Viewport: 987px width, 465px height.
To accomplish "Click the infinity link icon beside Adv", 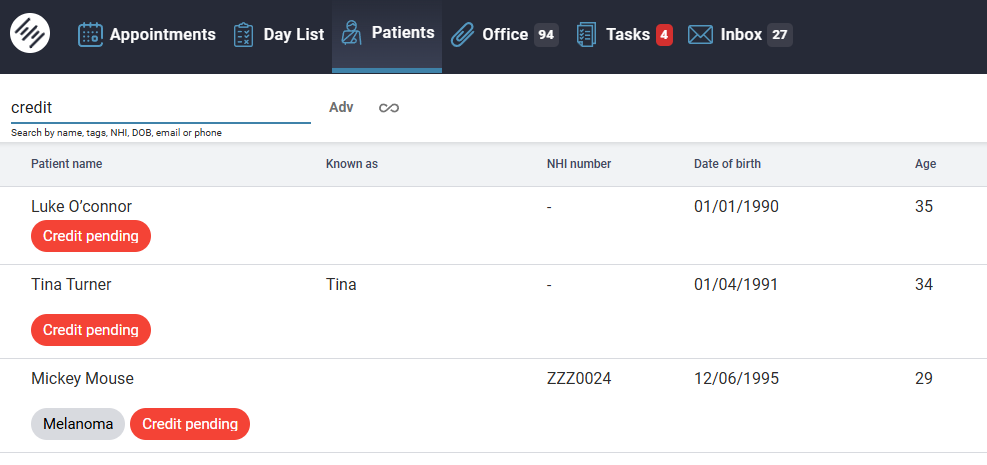I will click(389, 107).
